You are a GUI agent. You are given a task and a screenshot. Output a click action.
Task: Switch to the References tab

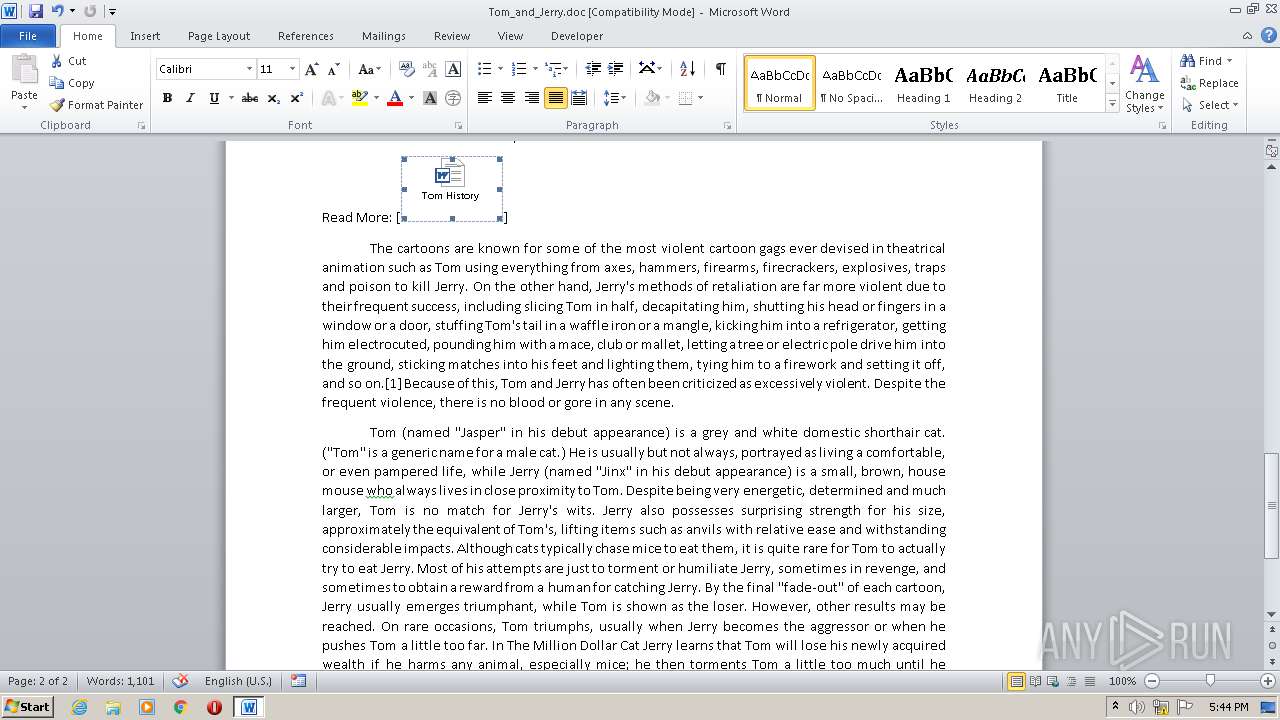pyautogui.click(x=306, y=36)
